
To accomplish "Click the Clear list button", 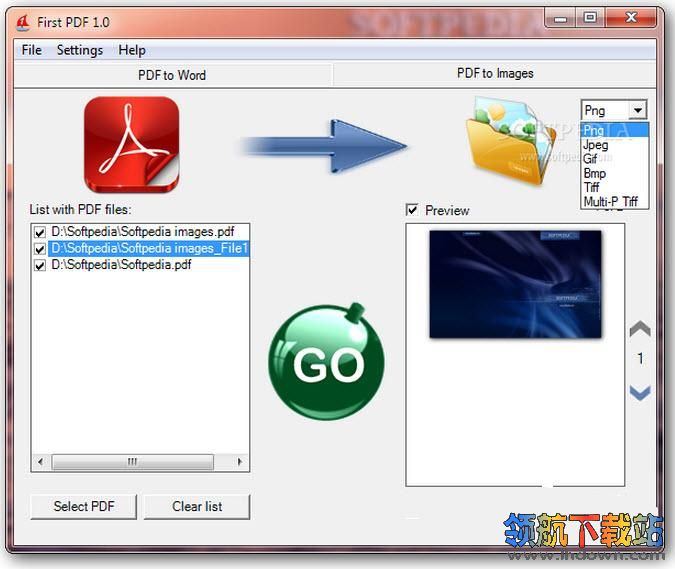I will pos(197,507).
